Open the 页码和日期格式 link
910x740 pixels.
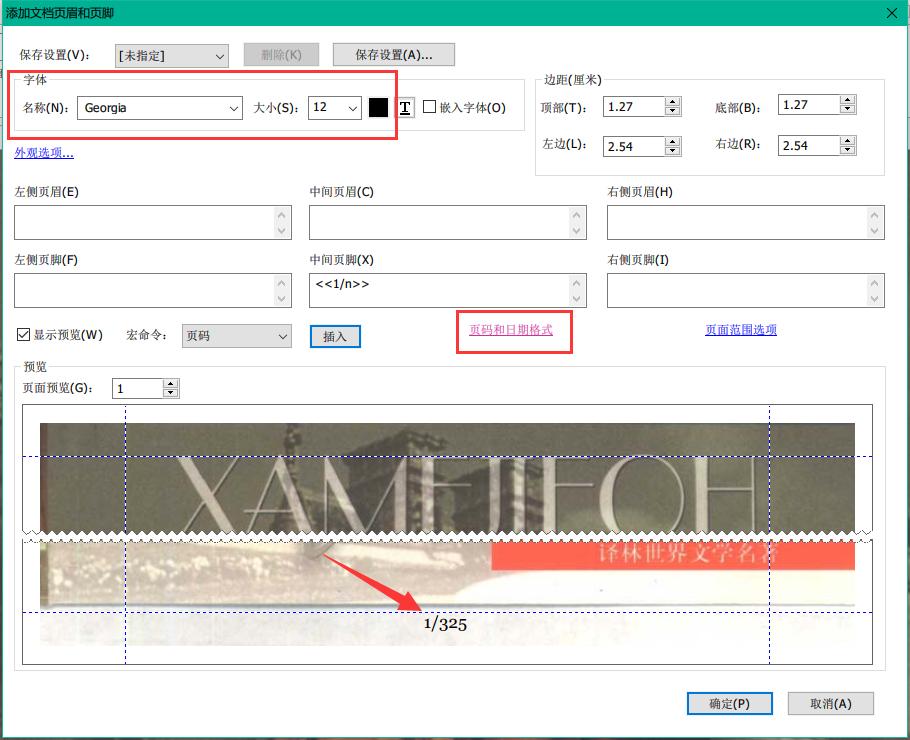(514, 330)
